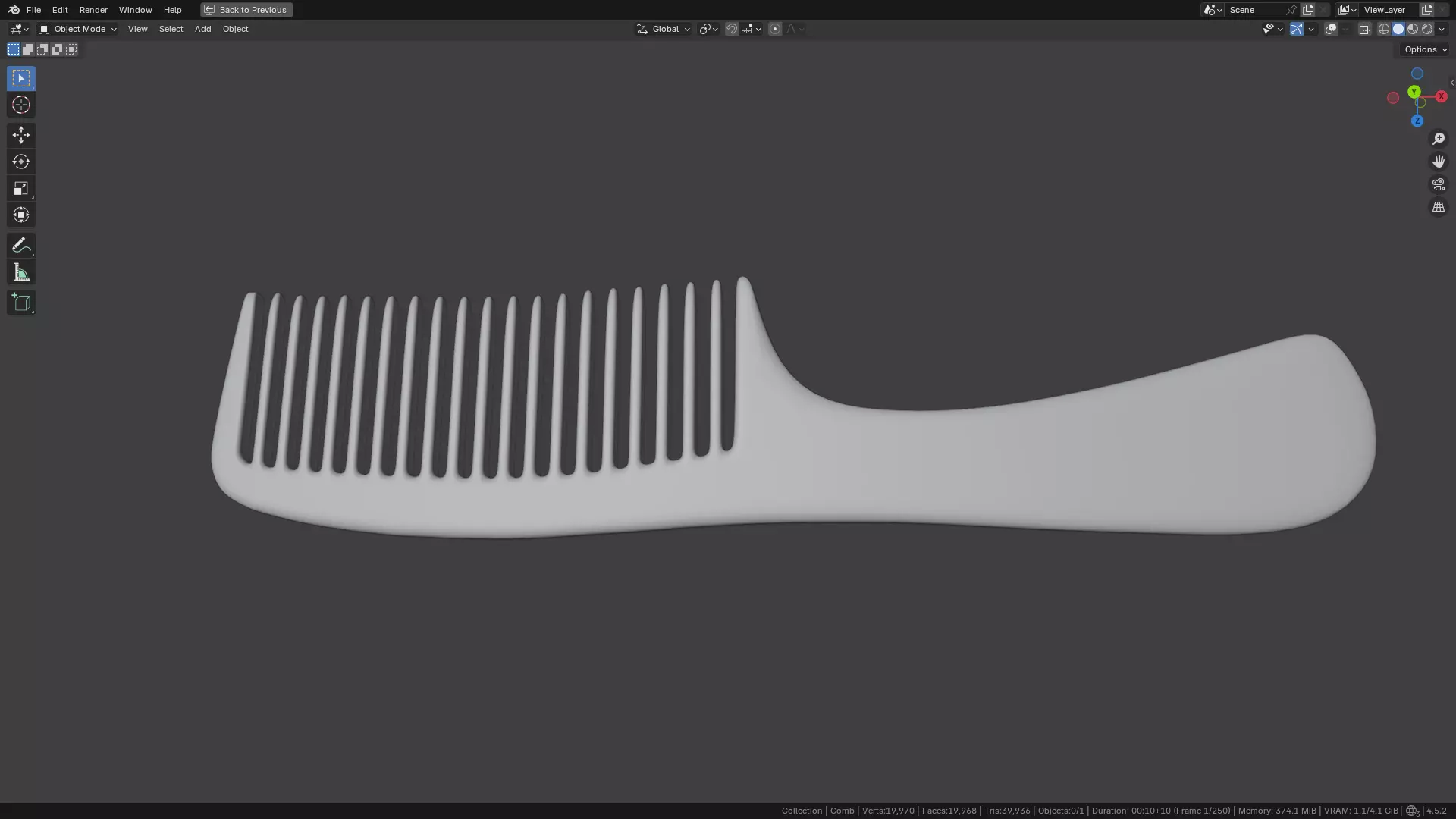Viewport: 1456px width, 819px height.
Task: Activate the 3D Cursor tool
Action: coord(21,105)
